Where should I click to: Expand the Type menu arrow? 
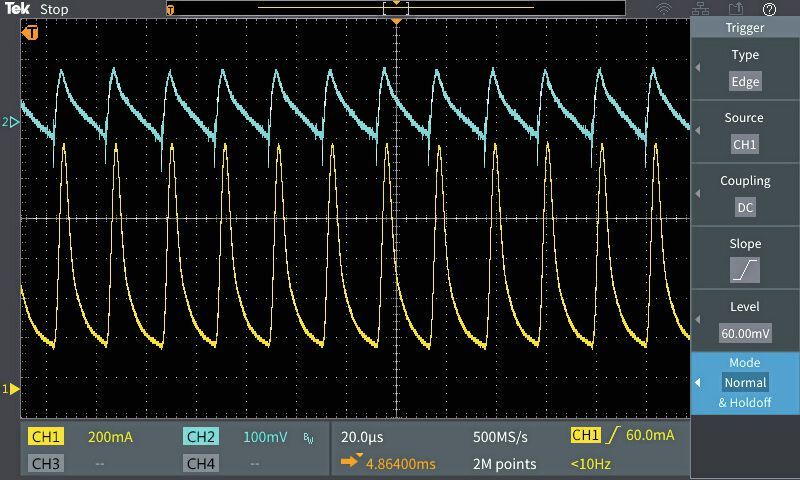tap(697, 68)
